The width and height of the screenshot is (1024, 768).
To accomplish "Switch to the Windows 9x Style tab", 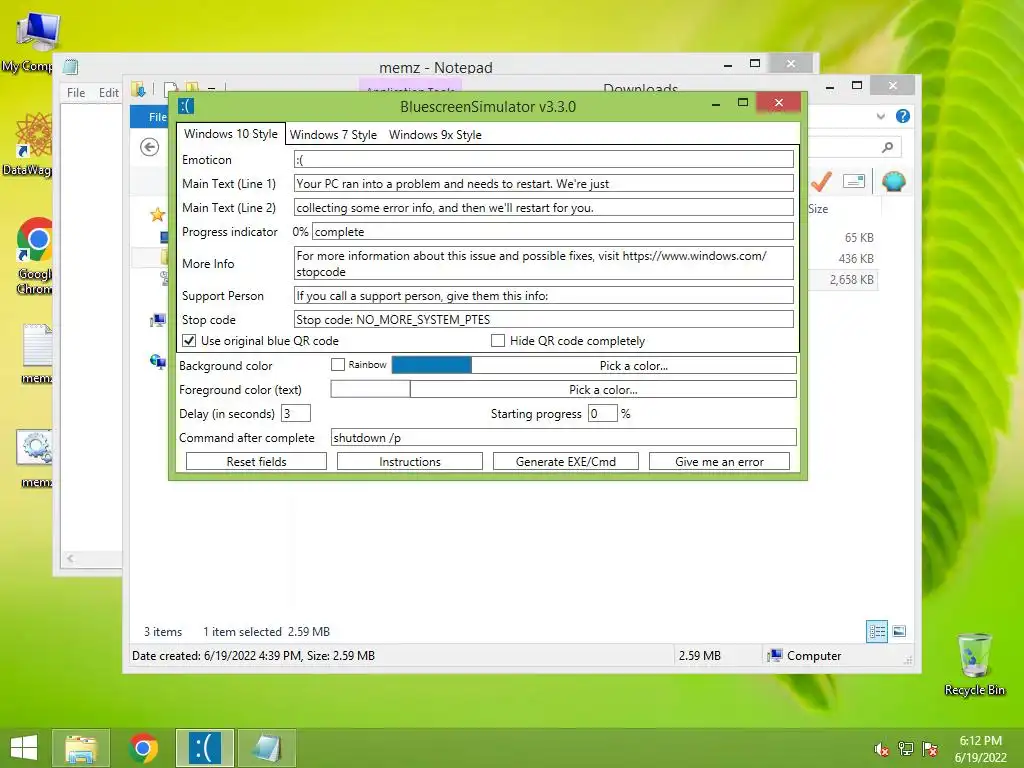I will point(435,135).
